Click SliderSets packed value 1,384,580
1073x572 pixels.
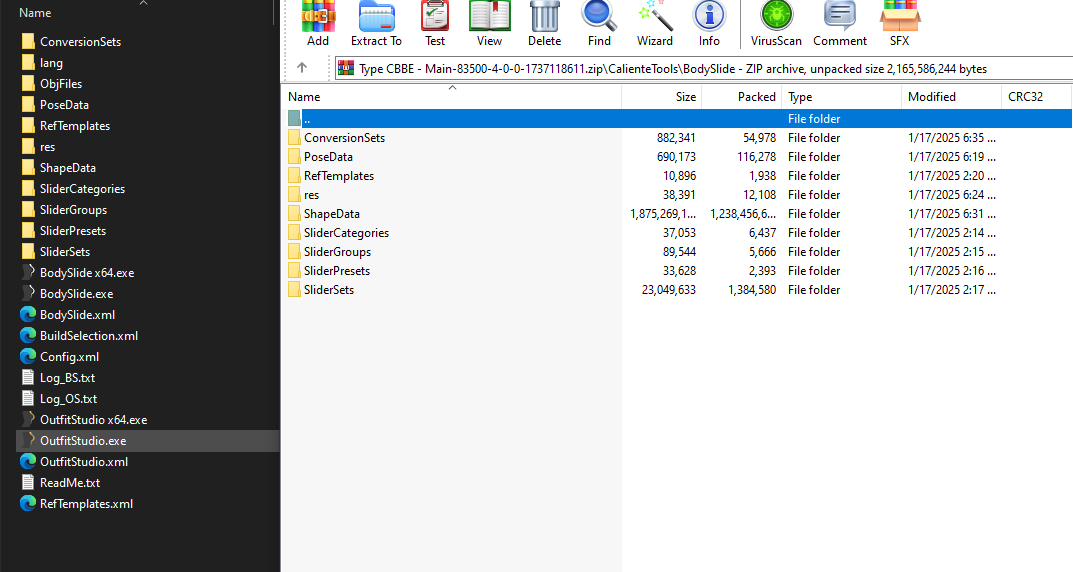752,290
